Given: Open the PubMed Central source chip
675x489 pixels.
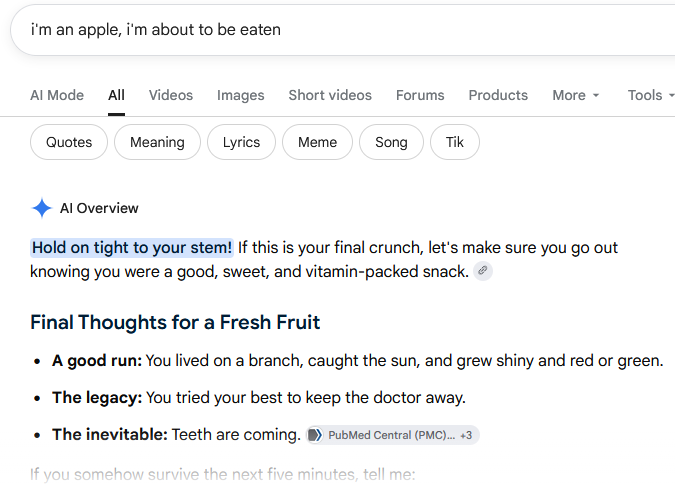Looking at the screenshot, I should click(x=393, y=435).
